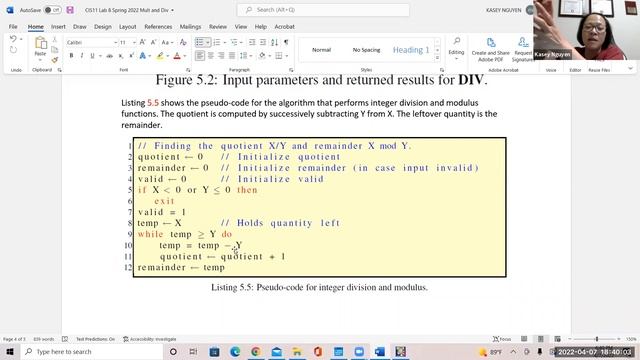The height and width of the screenshot is (360, 640).
Task: Expand the Styles gallery more arrow
Action: pyautogui.click(x=438, y=58)
